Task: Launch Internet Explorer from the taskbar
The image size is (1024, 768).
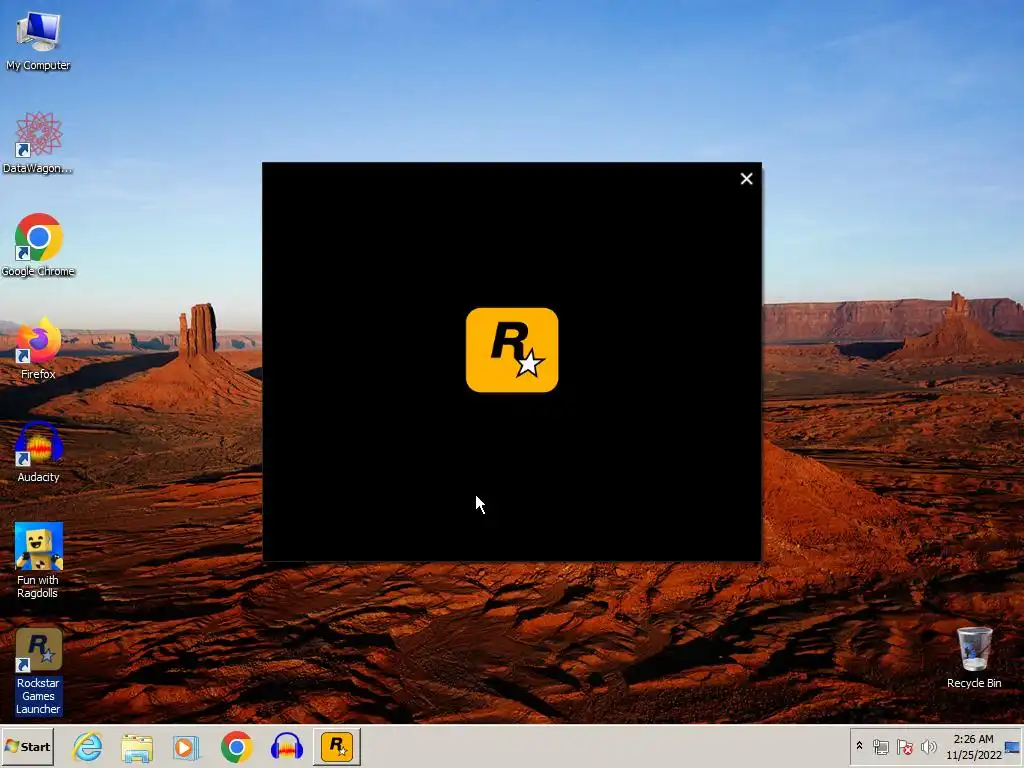Action: 88,746
